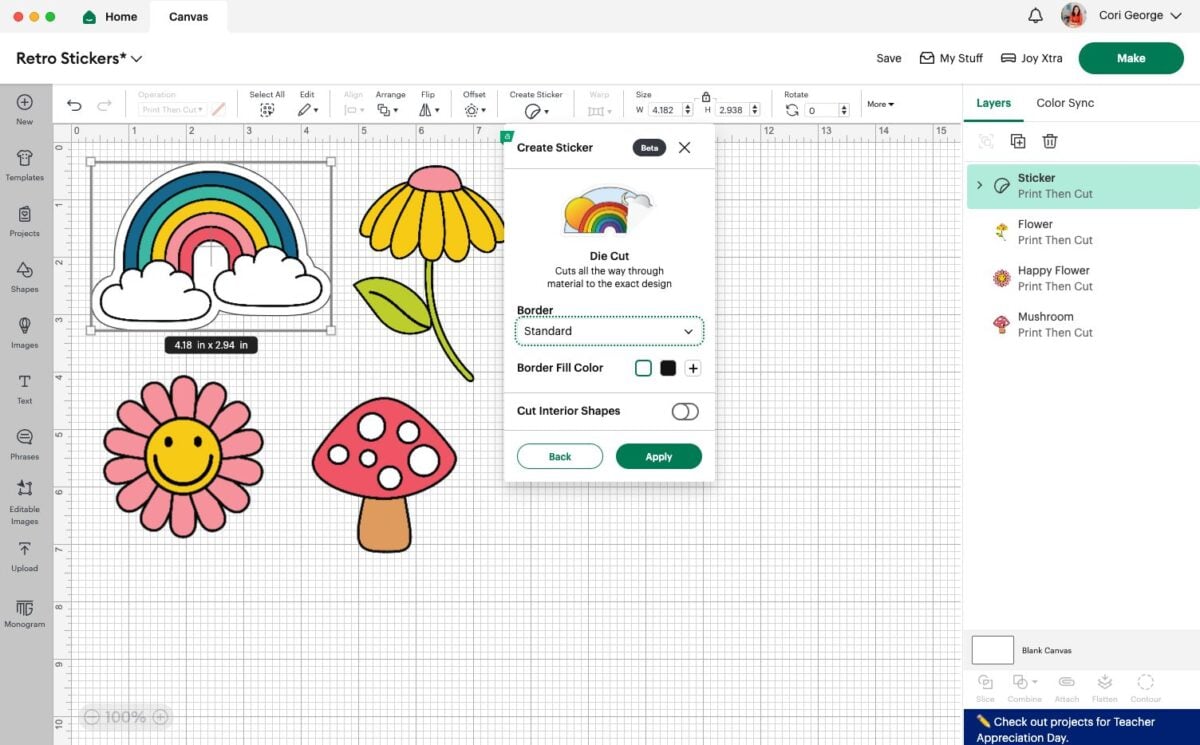Screen dimensions: 1200x745
Task: Open the Templates panel
Action: (x=25, y=165)
